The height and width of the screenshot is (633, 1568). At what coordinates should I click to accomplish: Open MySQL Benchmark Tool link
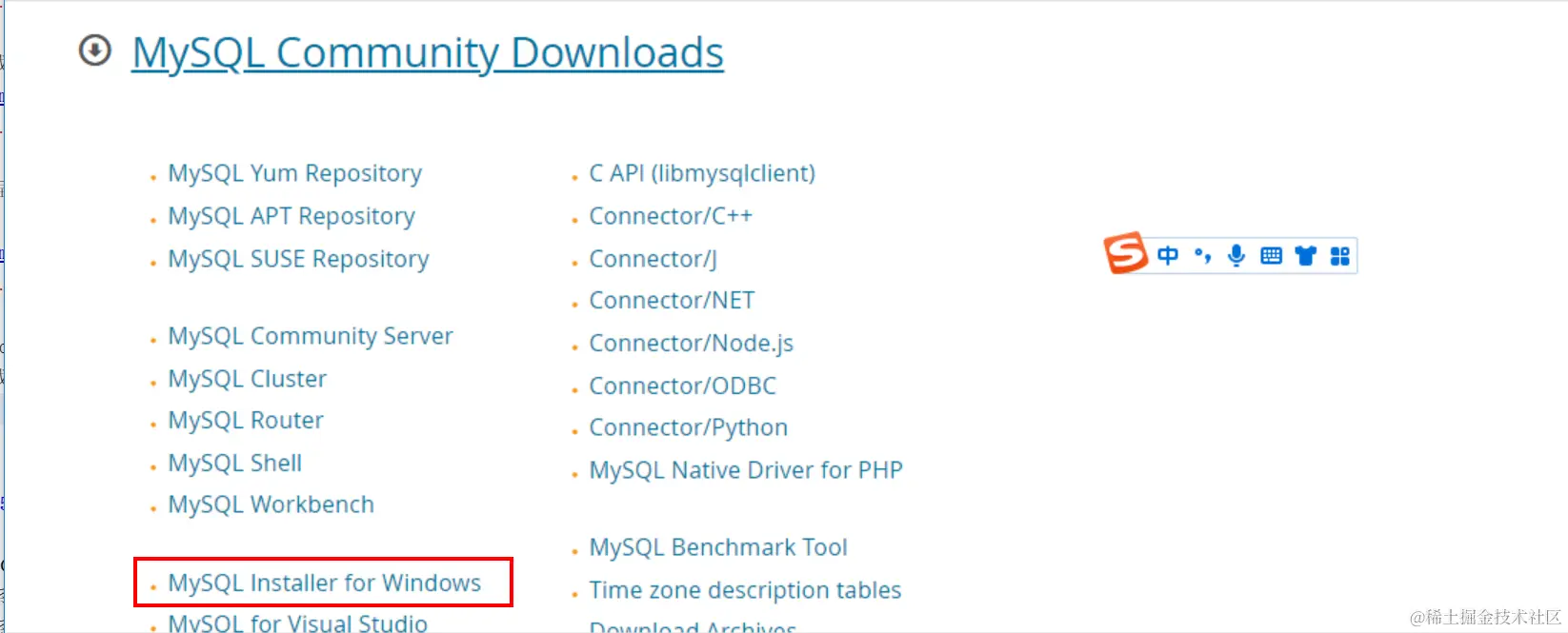pos(718,547)
